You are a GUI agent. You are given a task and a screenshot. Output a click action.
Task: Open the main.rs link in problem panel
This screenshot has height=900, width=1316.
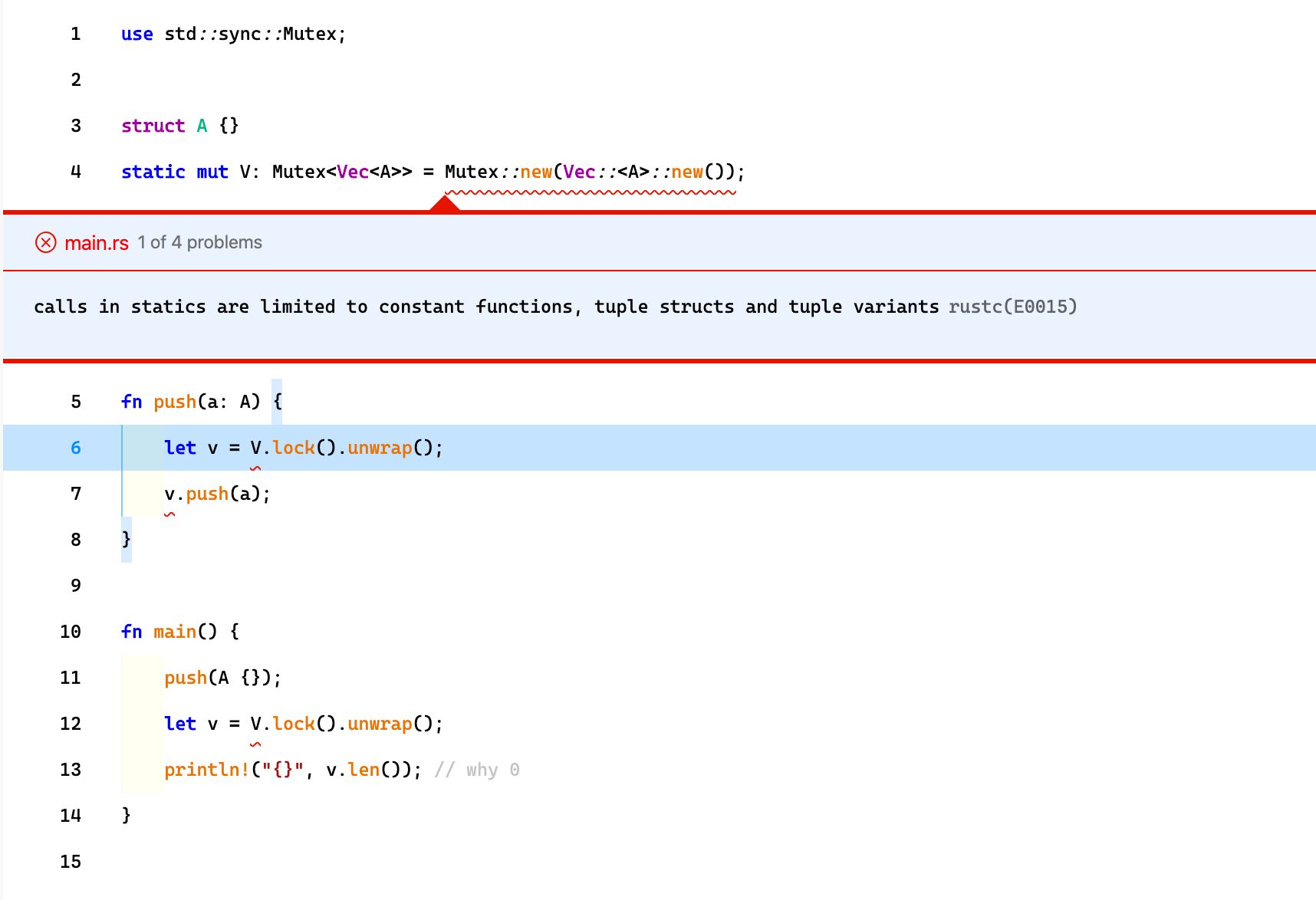pyautogui.click(x=97, y=243)
